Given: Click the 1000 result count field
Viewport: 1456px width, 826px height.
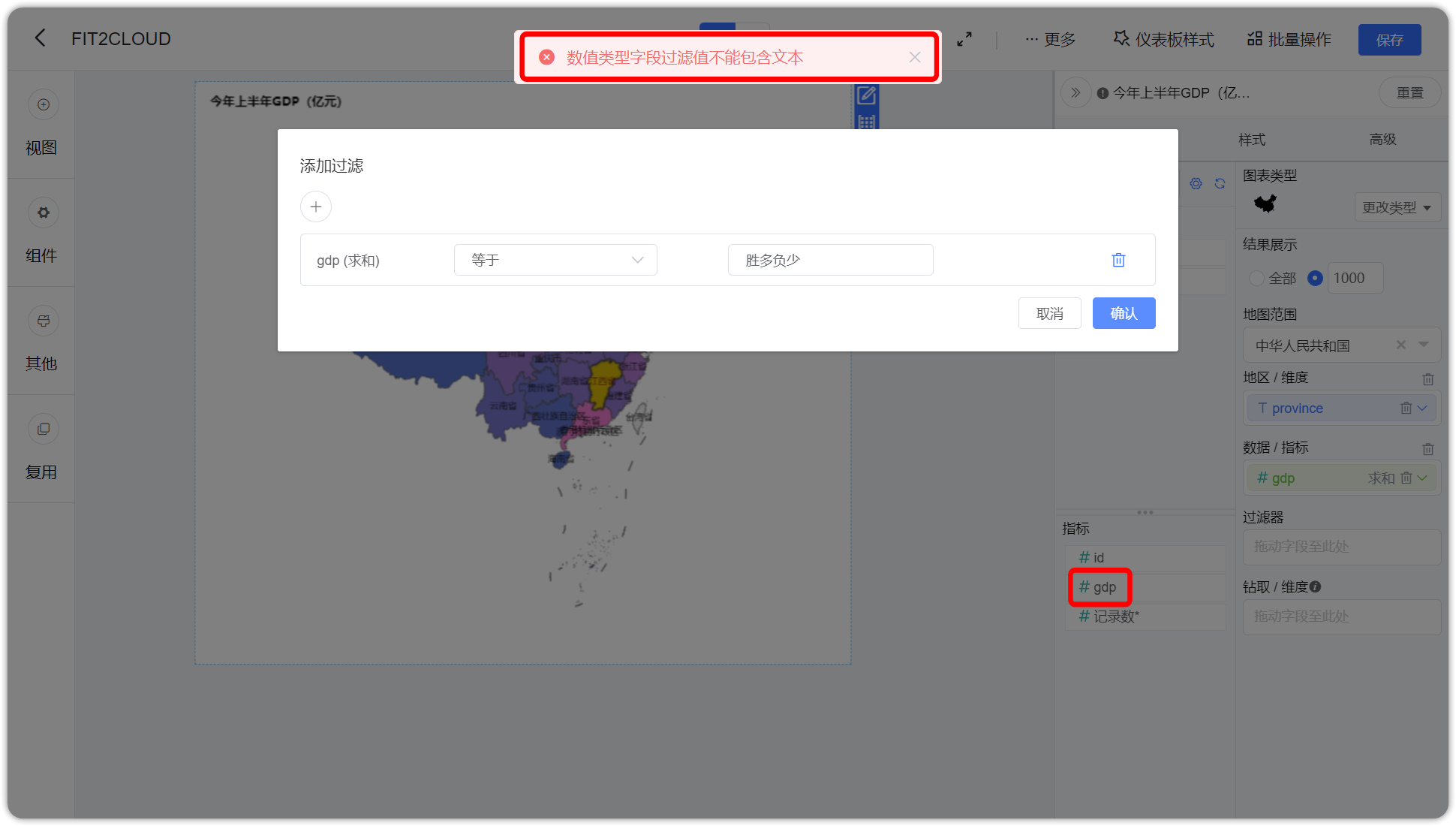Looking at the screenshot, I should click(x=1355, y=278).
